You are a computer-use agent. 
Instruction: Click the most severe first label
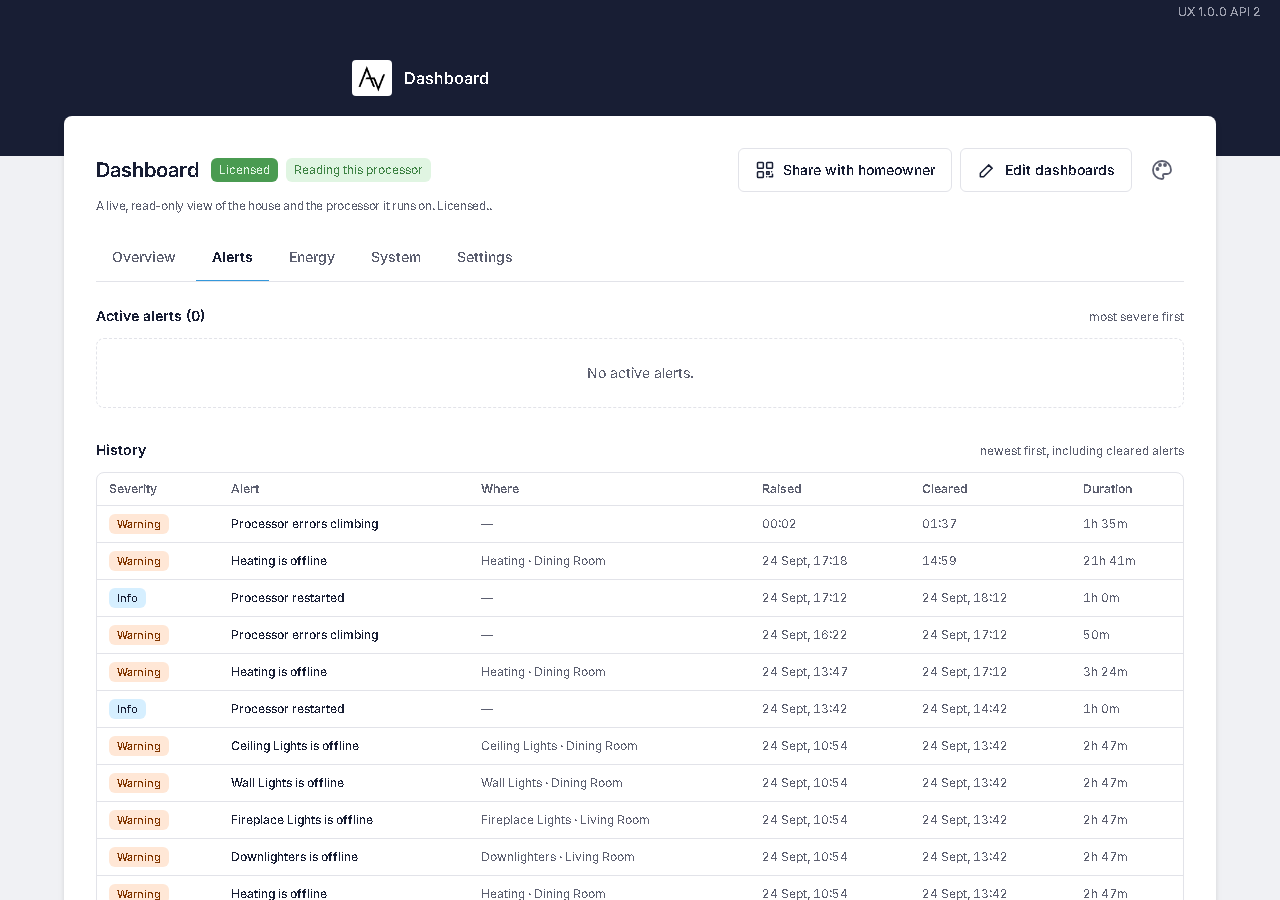1136,317
